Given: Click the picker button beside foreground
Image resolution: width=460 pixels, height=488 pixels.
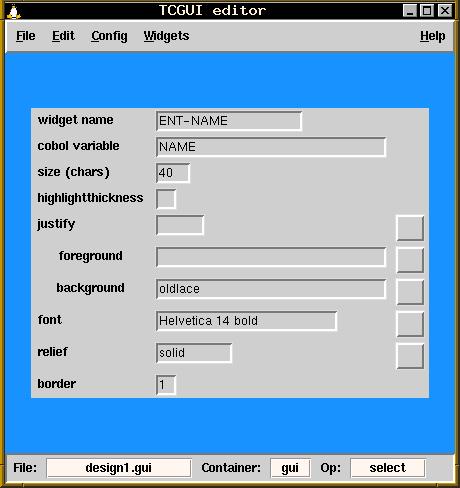Looking at the screenshot, I should (410, 260).
